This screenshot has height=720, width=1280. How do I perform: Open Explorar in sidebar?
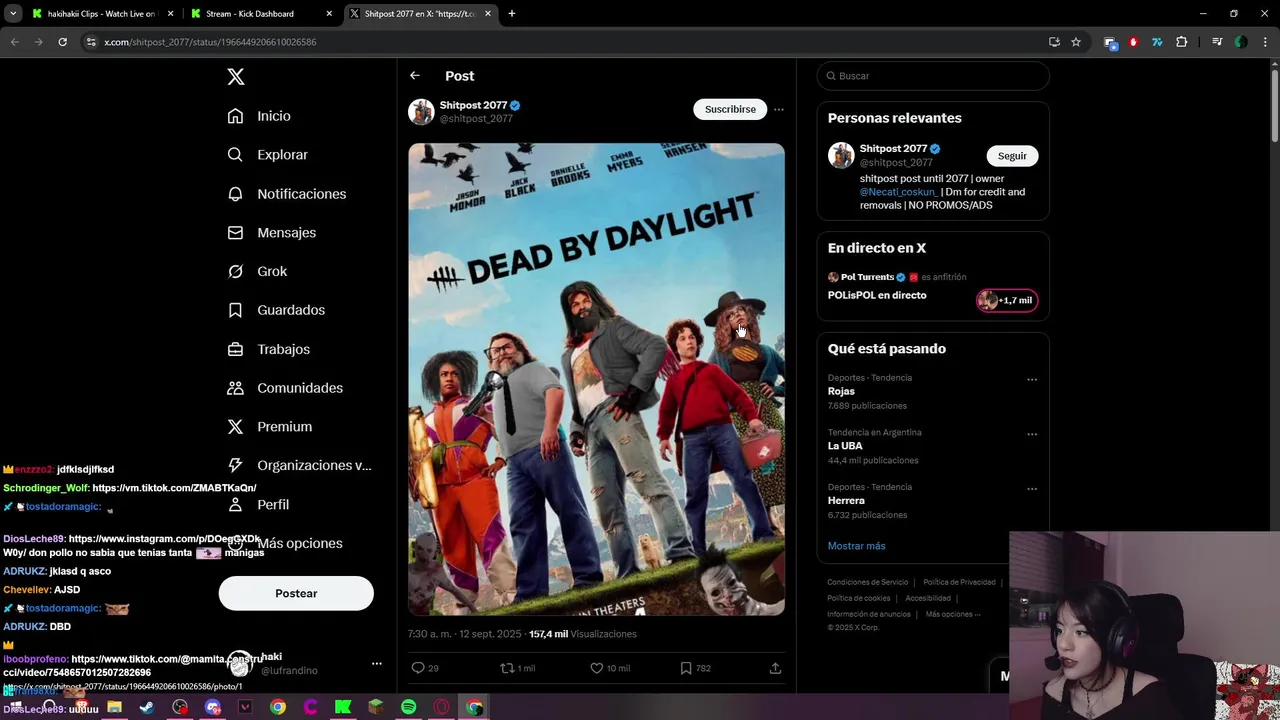(267, 155)
